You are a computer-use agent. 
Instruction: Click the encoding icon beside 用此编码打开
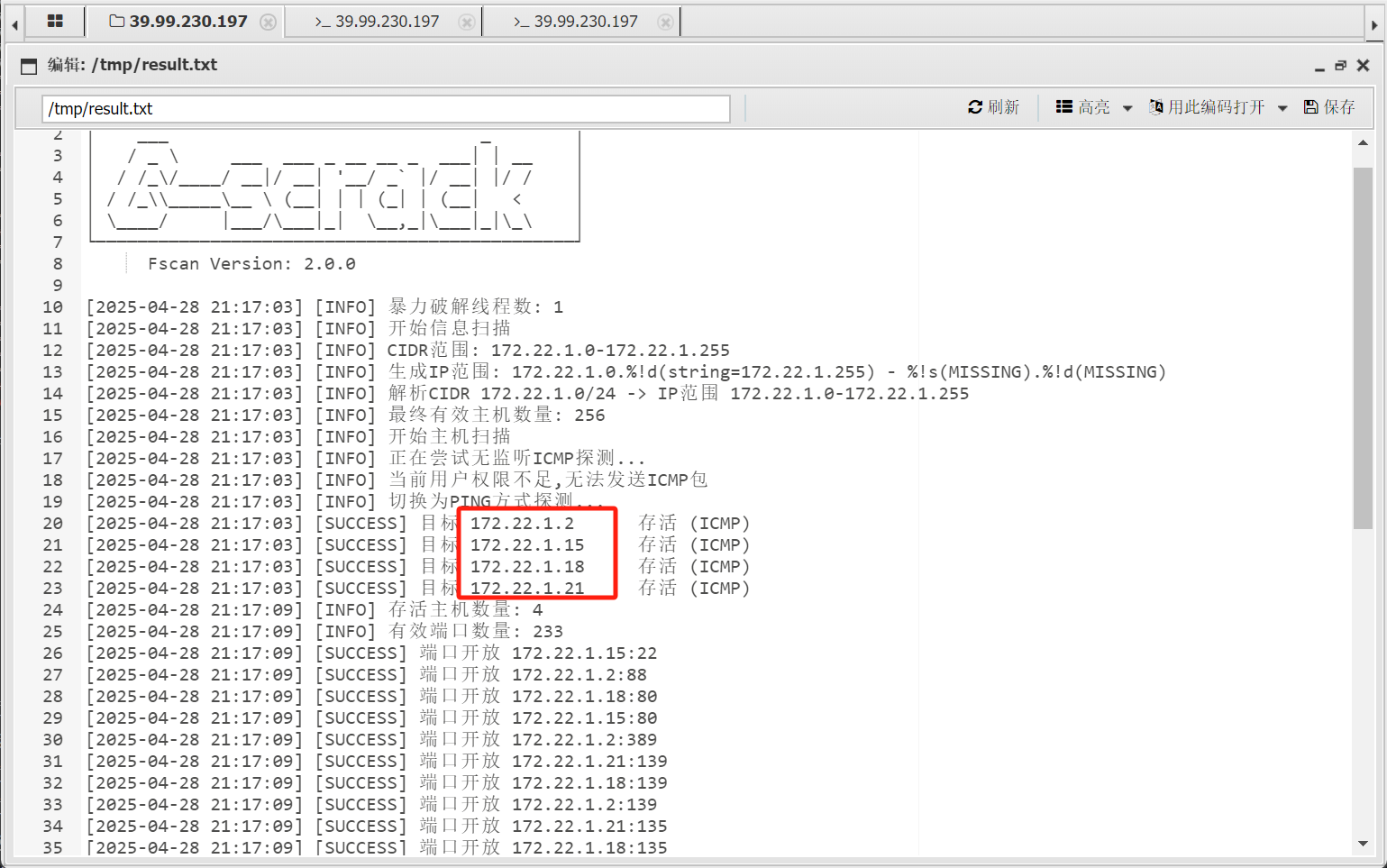pos(1155,107)
